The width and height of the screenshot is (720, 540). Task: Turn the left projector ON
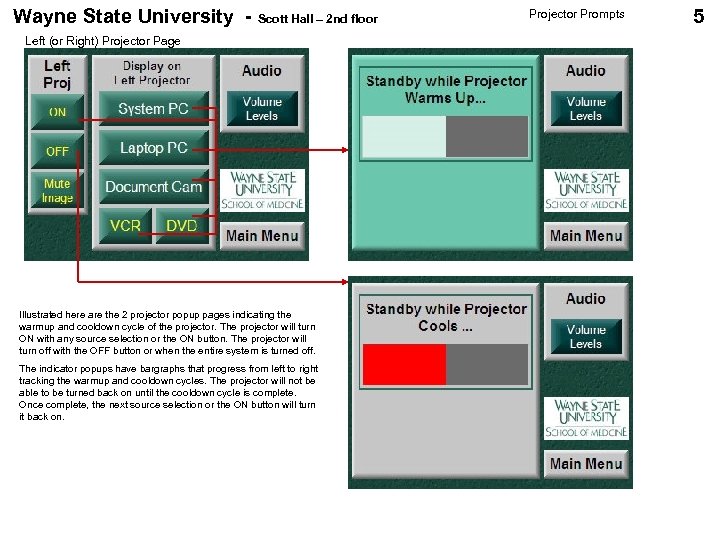[57, 112]
